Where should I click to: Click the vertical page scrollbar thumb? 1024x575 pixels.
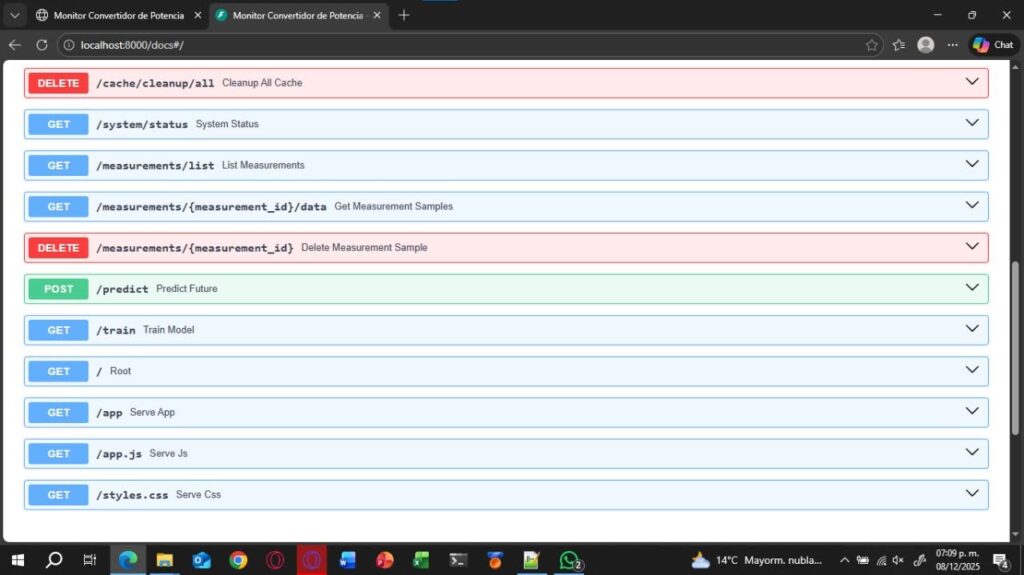click(x=1017, y=347)
